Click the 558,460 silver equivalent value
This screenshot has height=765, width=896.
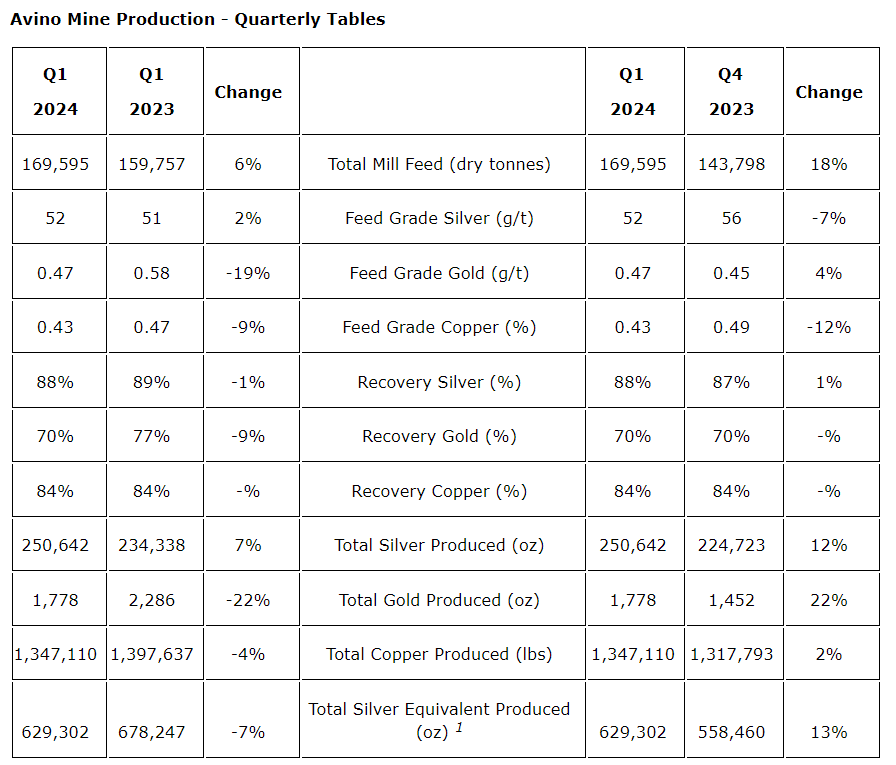click(x=731, y=732)
